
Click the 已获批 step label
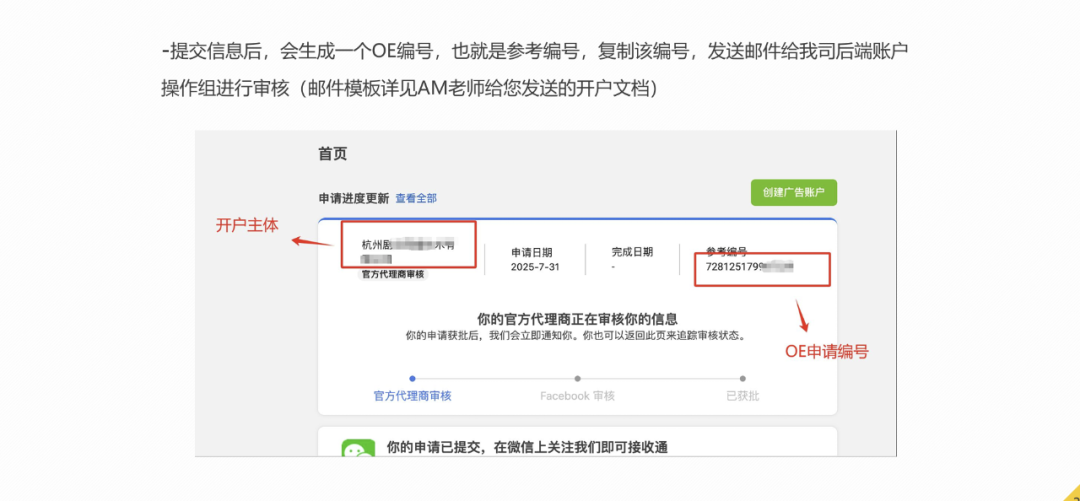pos(742,396)
